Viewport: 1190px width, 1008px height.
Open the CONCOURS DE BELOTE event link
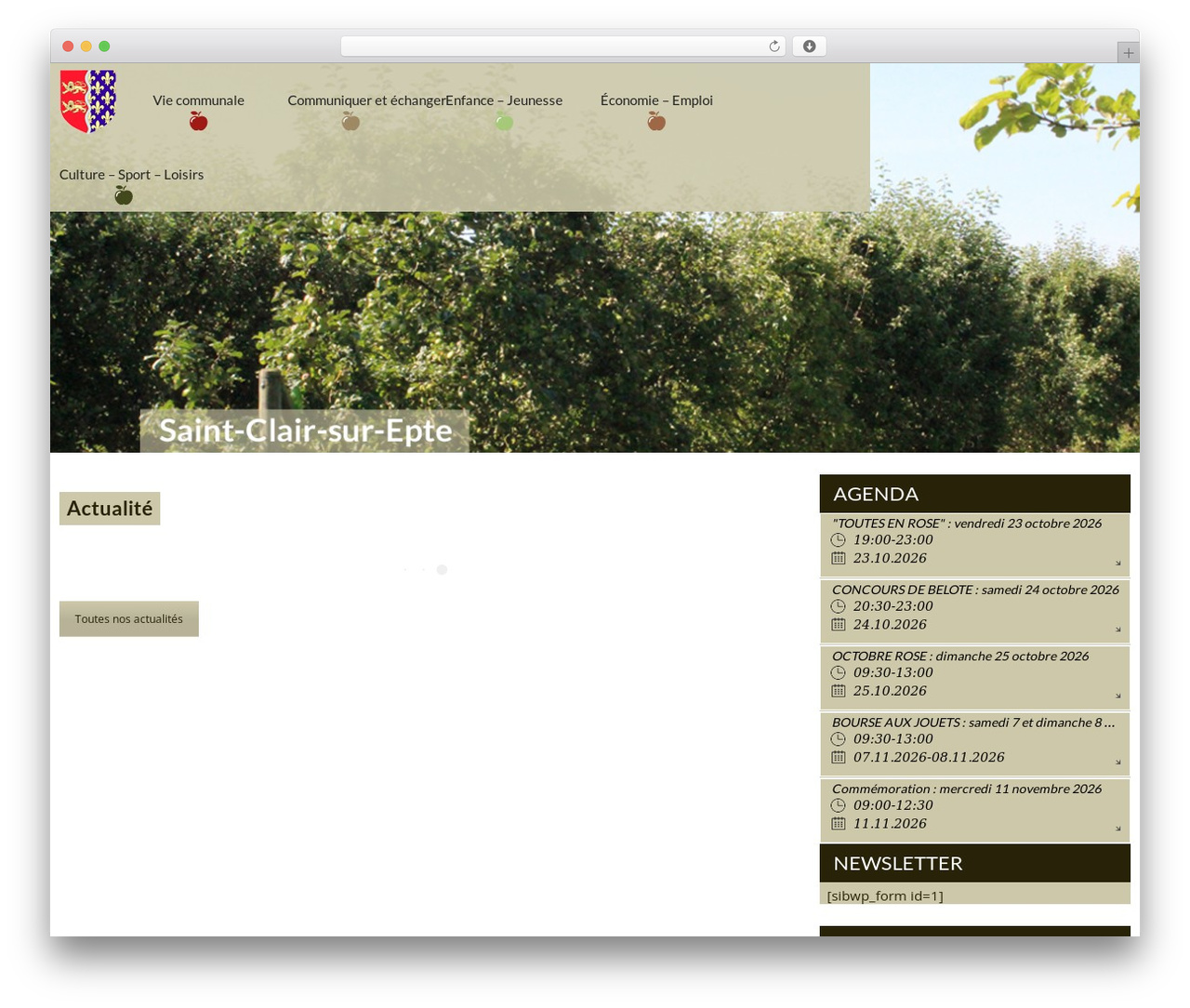pos(975,590)
